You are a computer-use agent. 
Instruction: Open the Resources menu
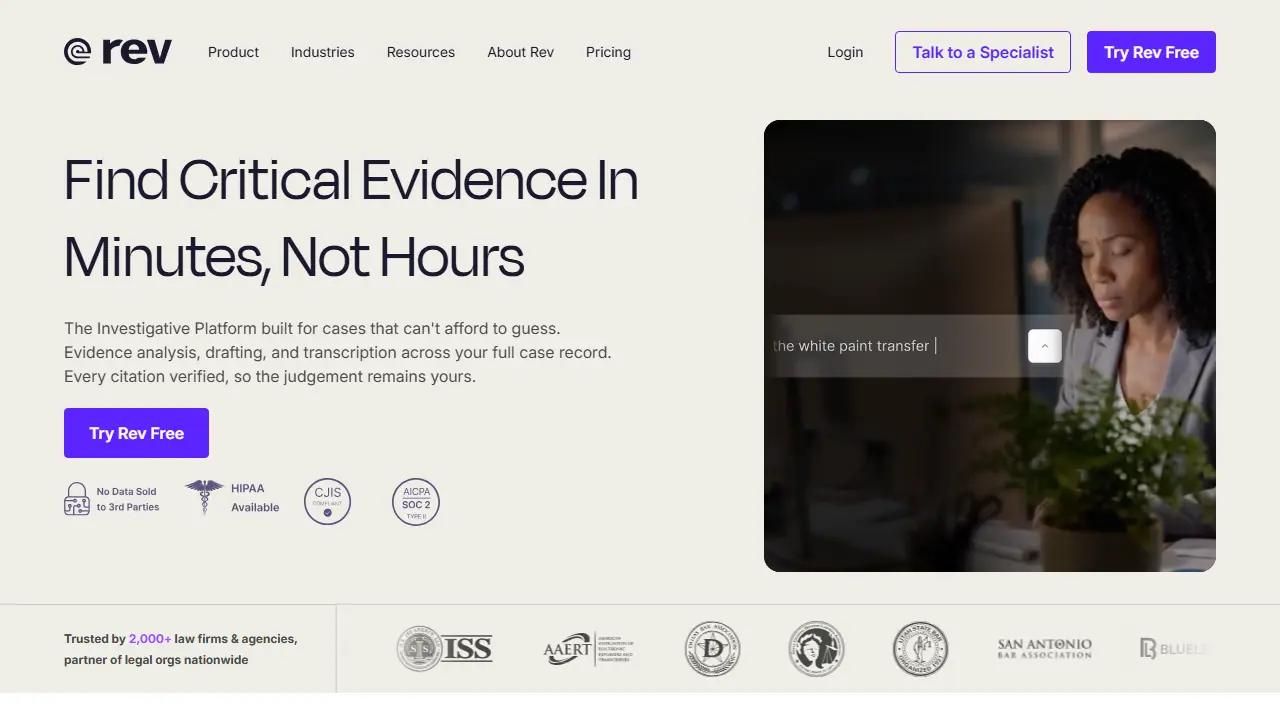[421, 52]
